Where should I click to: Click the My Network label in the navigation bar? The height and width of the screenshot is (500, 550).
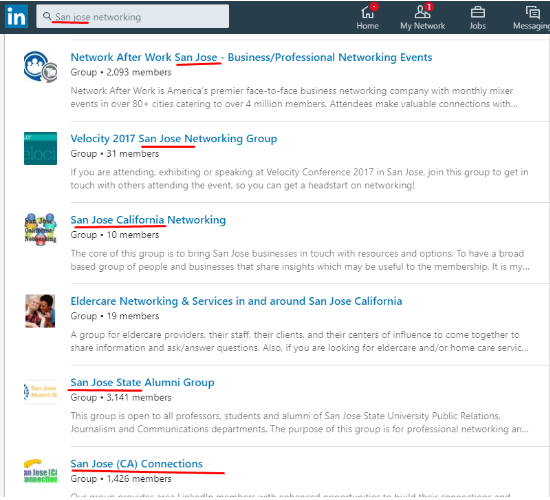tap(422, 26)
